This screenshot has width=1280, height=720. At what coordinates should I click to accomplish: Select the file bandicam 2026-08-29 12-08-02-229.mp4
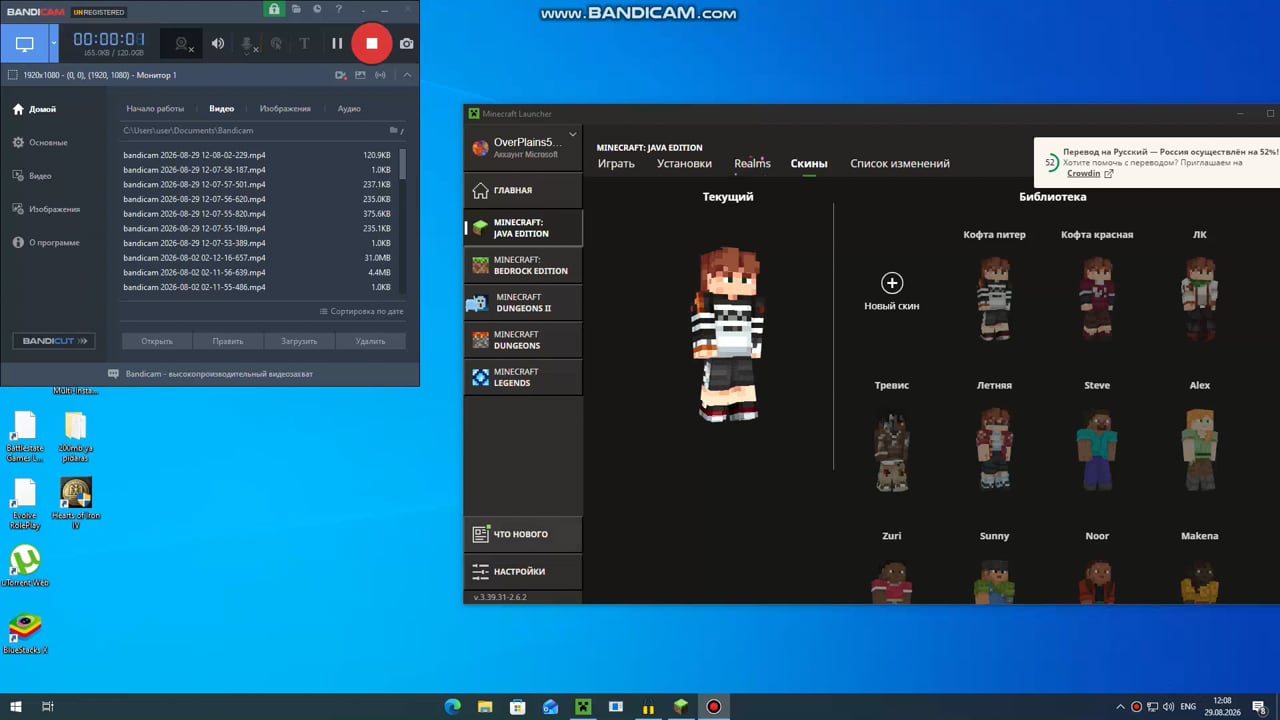click(x=258, y=155)
